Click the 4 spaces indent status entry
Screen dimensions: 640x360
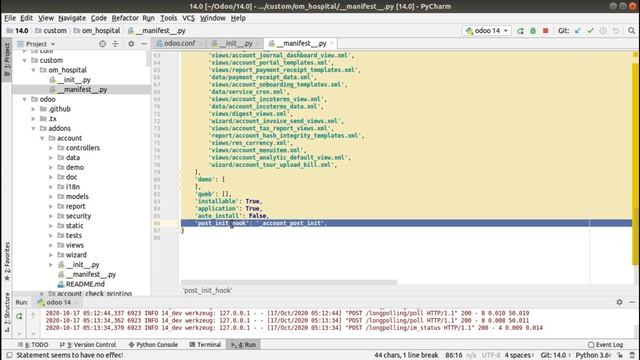click(518, 355)
